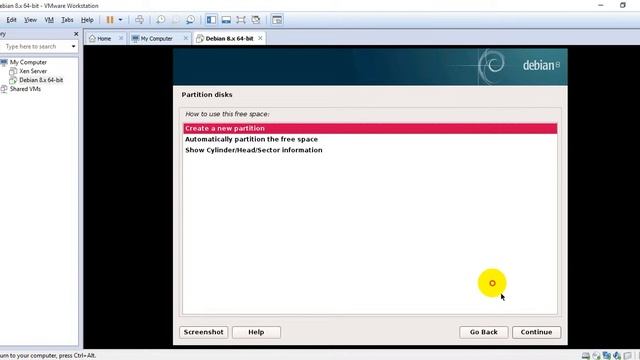
Task: Click the Debian 8.x 64-bit VM tree icon
Action: pos(13,80)
